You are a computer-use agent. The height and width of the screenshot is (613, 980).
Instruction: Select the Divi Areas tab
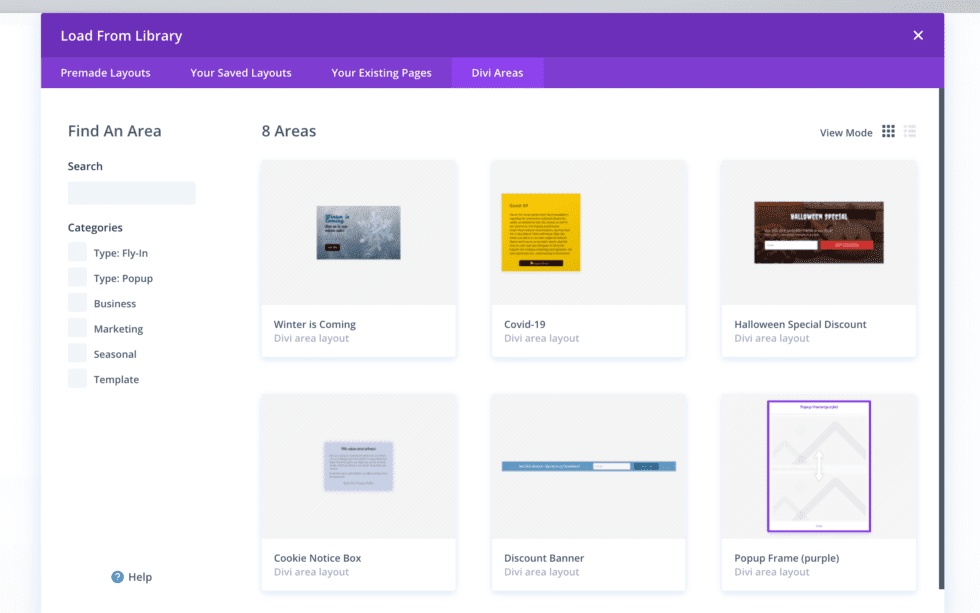[498, 72]
